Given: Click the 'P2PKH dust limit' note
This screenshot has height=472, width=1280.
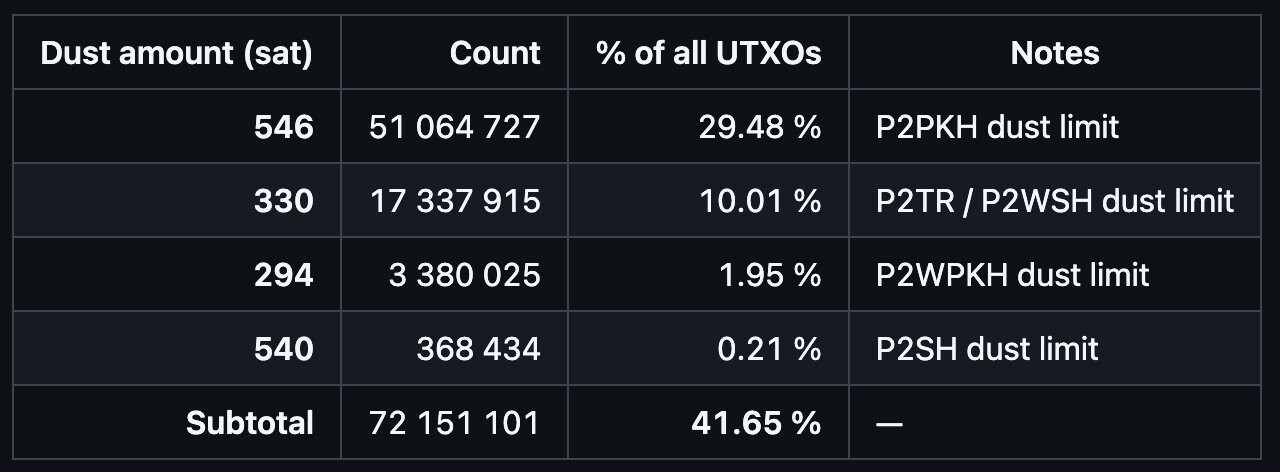Looking at the screenshot, I should pyautogui.click(x=998, y=127).
